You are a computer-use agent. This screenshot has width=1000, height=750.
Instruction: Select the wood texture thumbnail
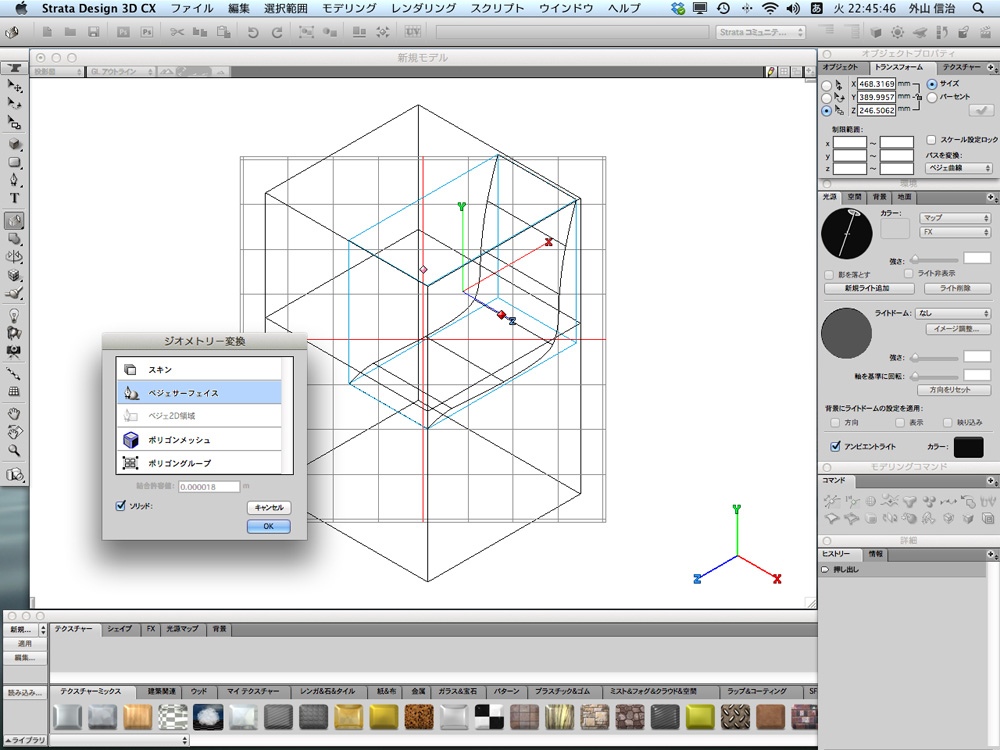pos(138,717)
